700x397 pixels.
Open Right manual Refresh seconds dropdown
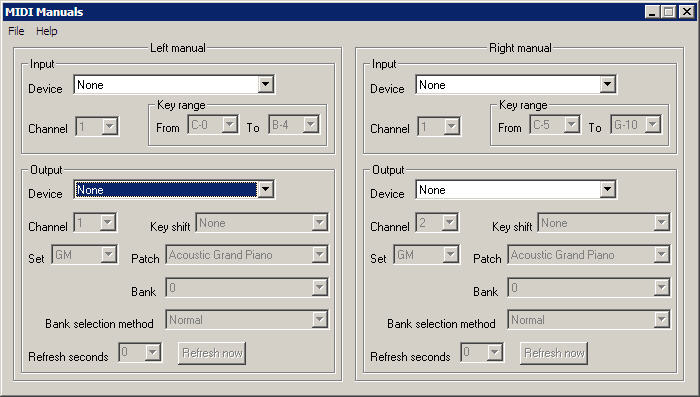point(482,353)
